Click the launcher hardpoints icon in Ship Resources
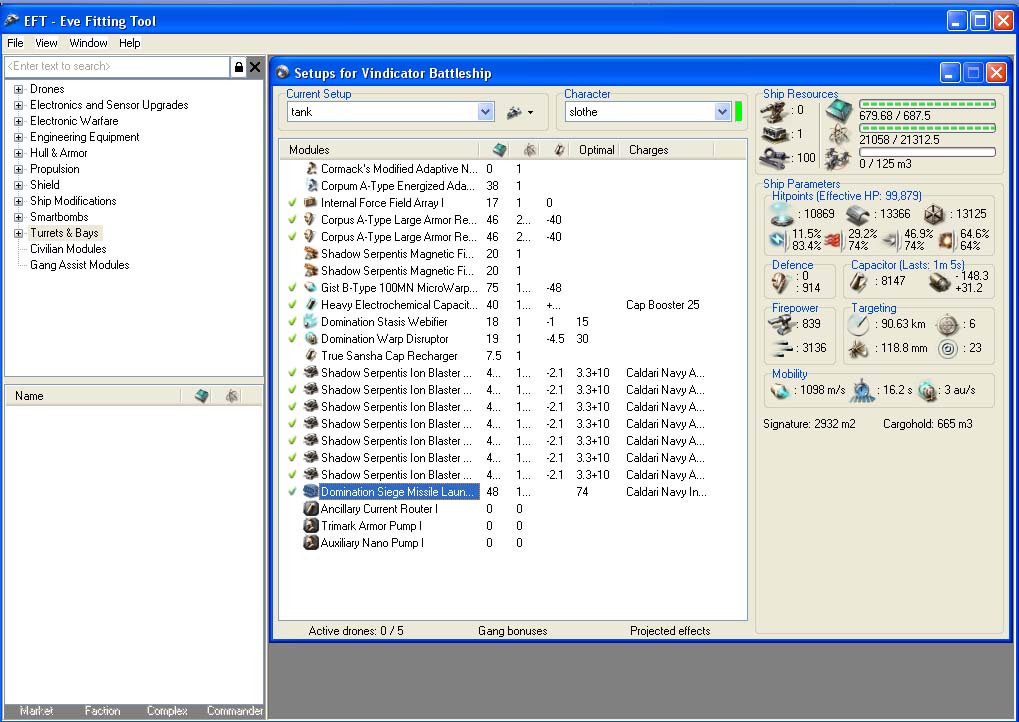 775,135
